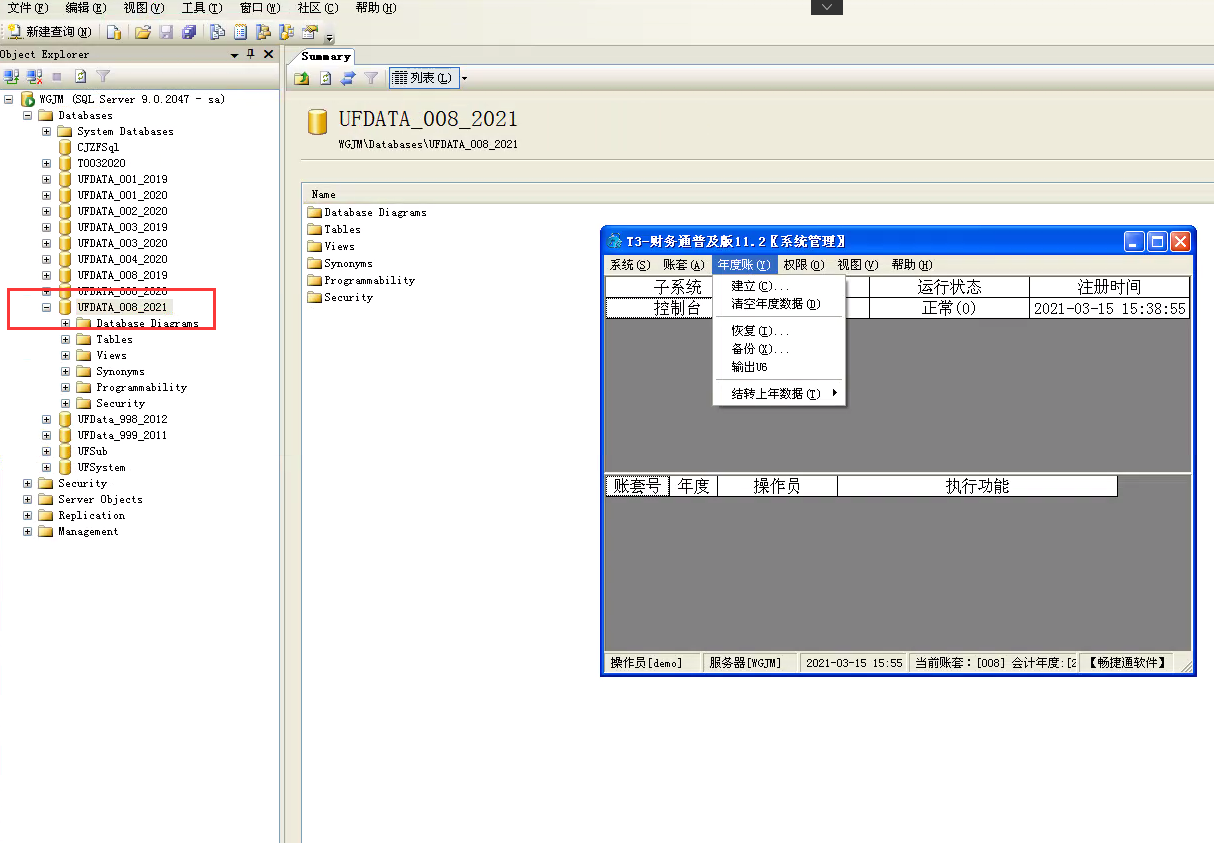Viewport: 1214px width, 843px height.
Task: Expand the T0032020 database node
Action: click(x=47, y=164)
